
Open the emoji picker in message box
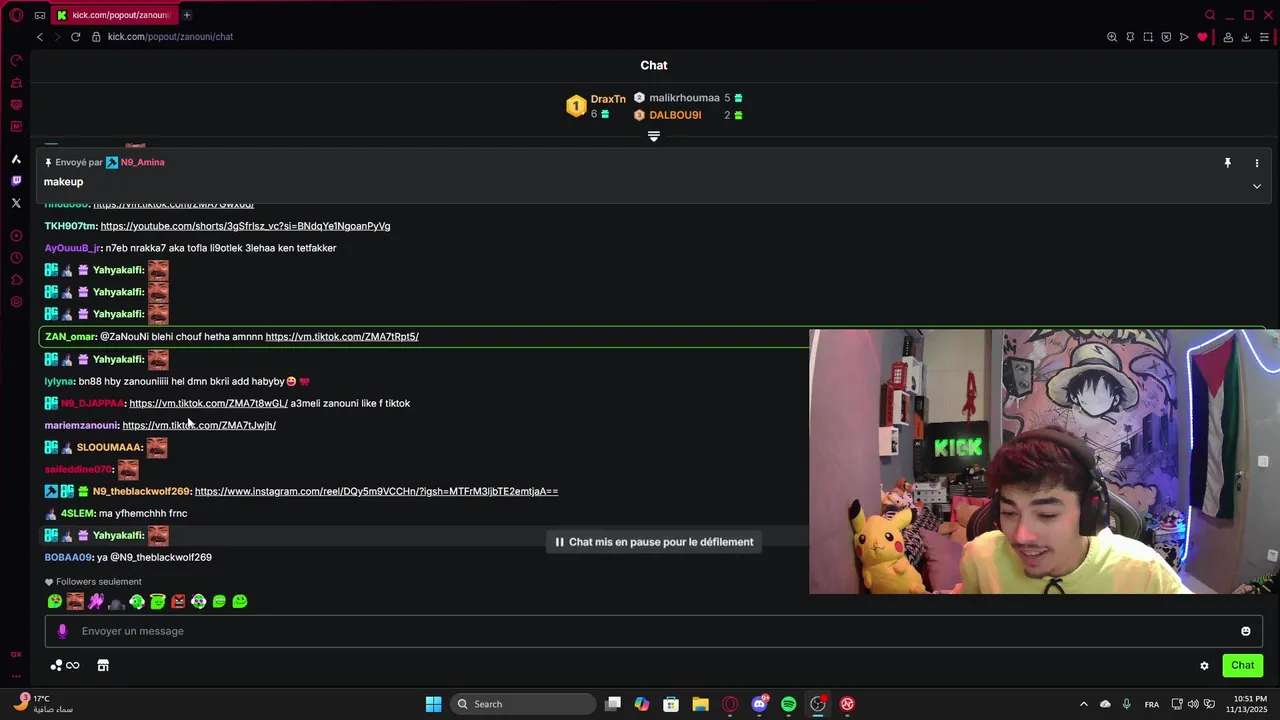point(1246,631)
